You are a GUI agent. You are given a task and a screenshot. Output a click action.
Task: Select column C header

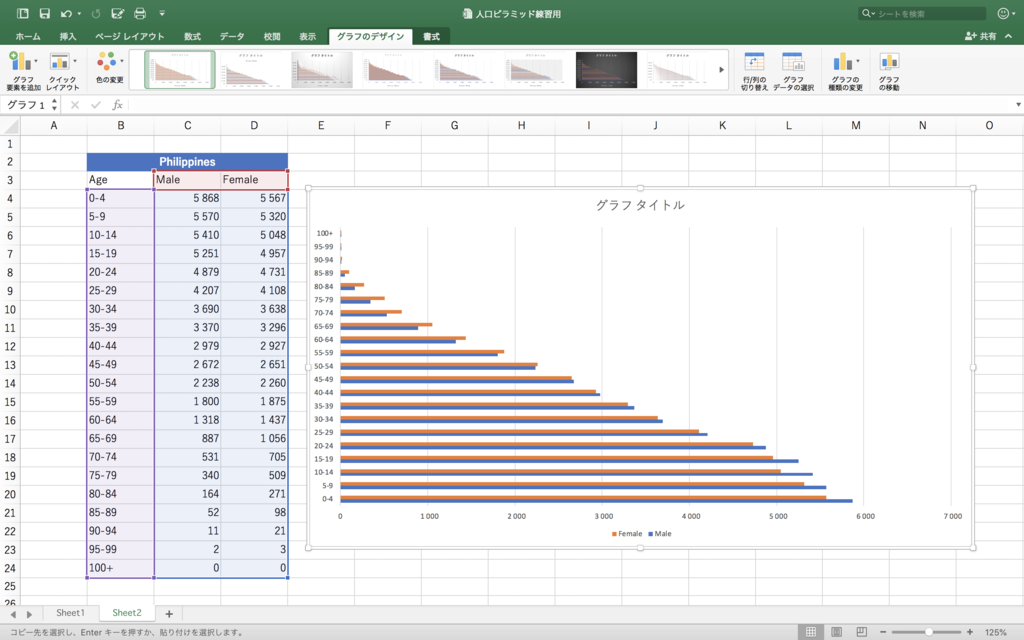coord(187,125)
